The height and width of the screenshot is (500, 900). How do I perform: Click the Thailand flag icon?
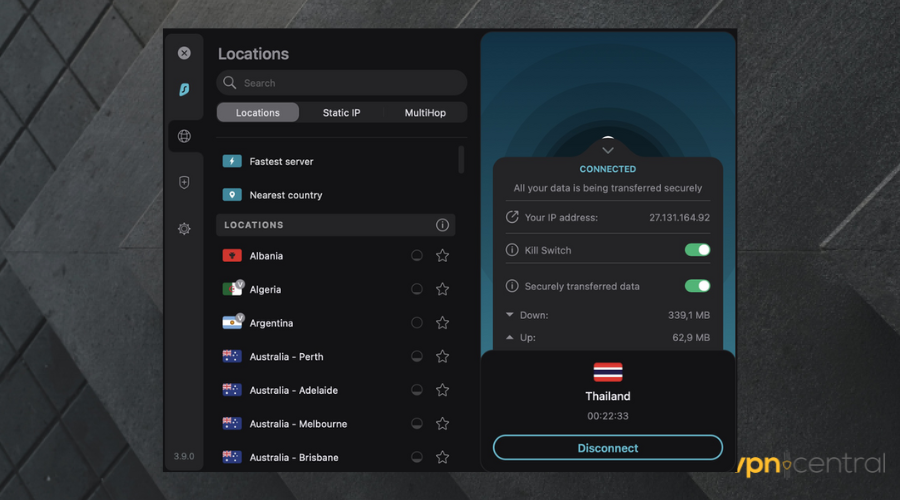coord(608,372)
